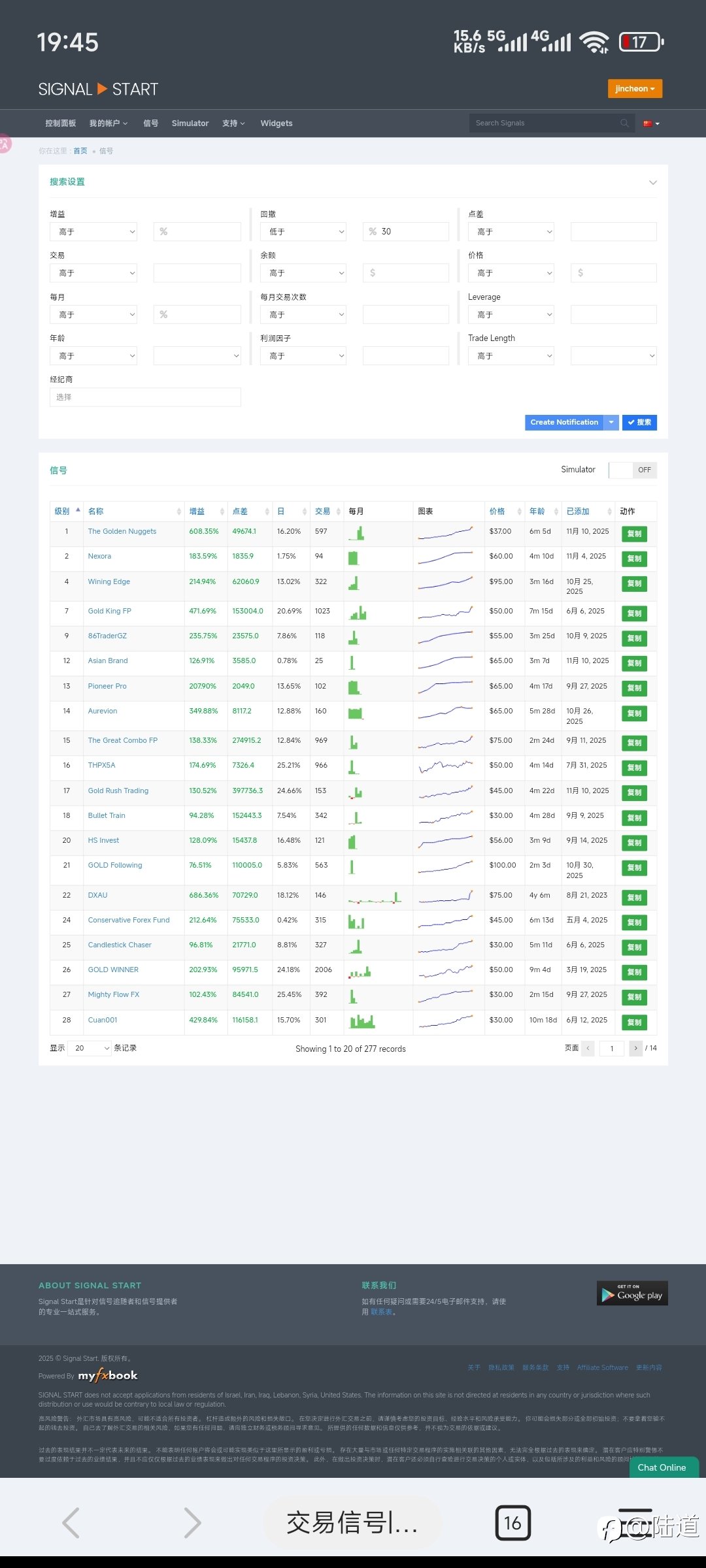This screenshot has width=706, height=1568.
Task: Sort table by 点差 column
Action: click(250, 511)
